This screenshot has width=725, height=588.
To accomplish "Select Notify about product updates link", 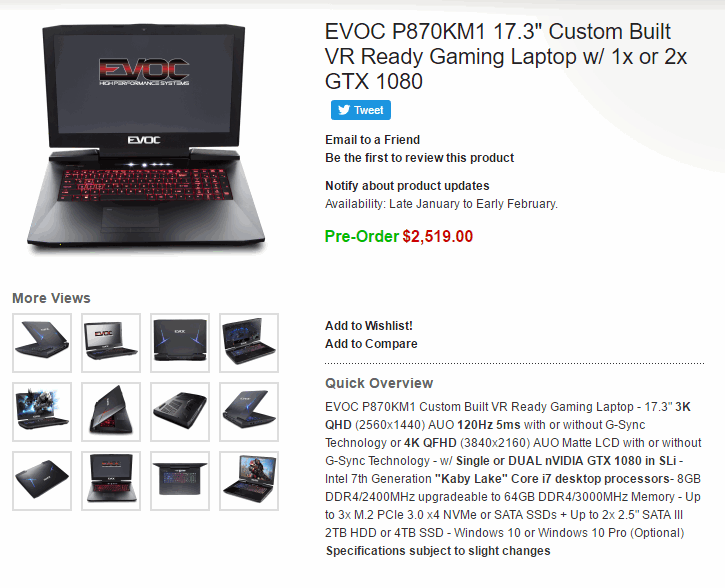I will (407, 186).
